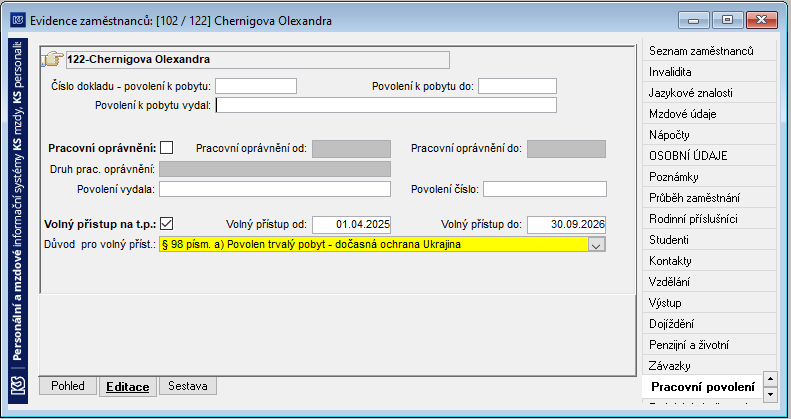Click the KS logo at sidebar bottom
Screen dimensions: 791x419
click(x=18, y=387)
